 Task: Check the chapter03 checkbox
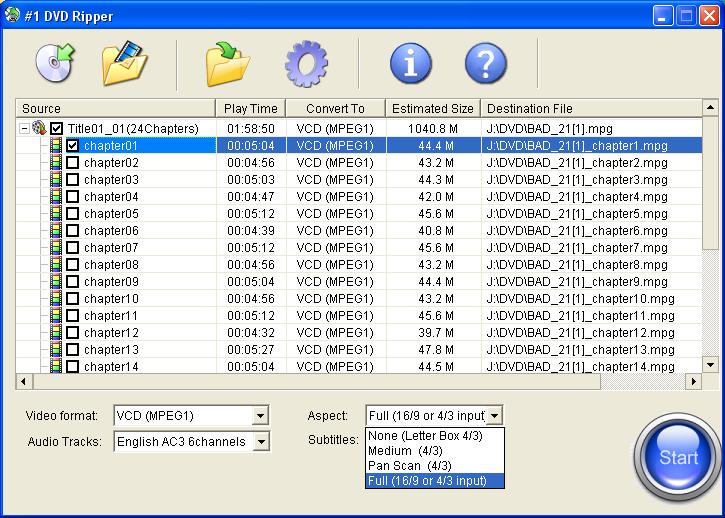(x=72, y=179)
